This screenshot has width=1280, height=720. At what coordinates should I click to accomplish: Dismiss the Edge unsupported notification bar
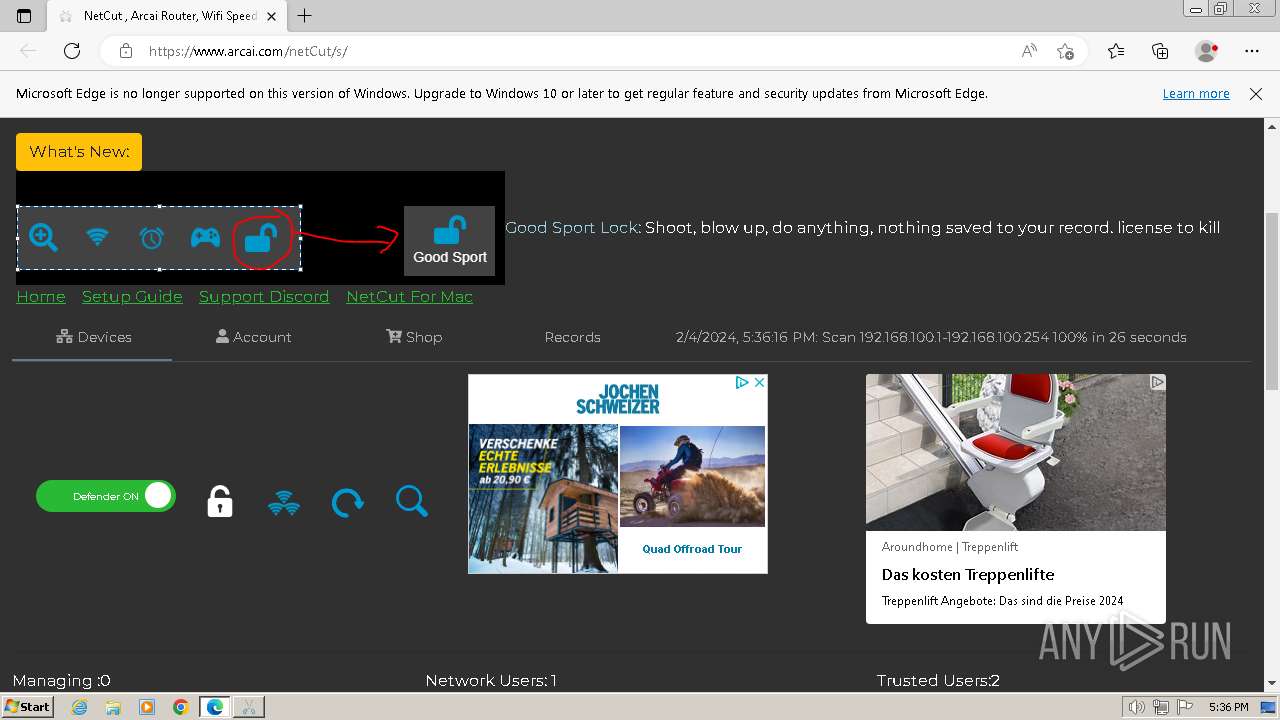pos(1256,93)
